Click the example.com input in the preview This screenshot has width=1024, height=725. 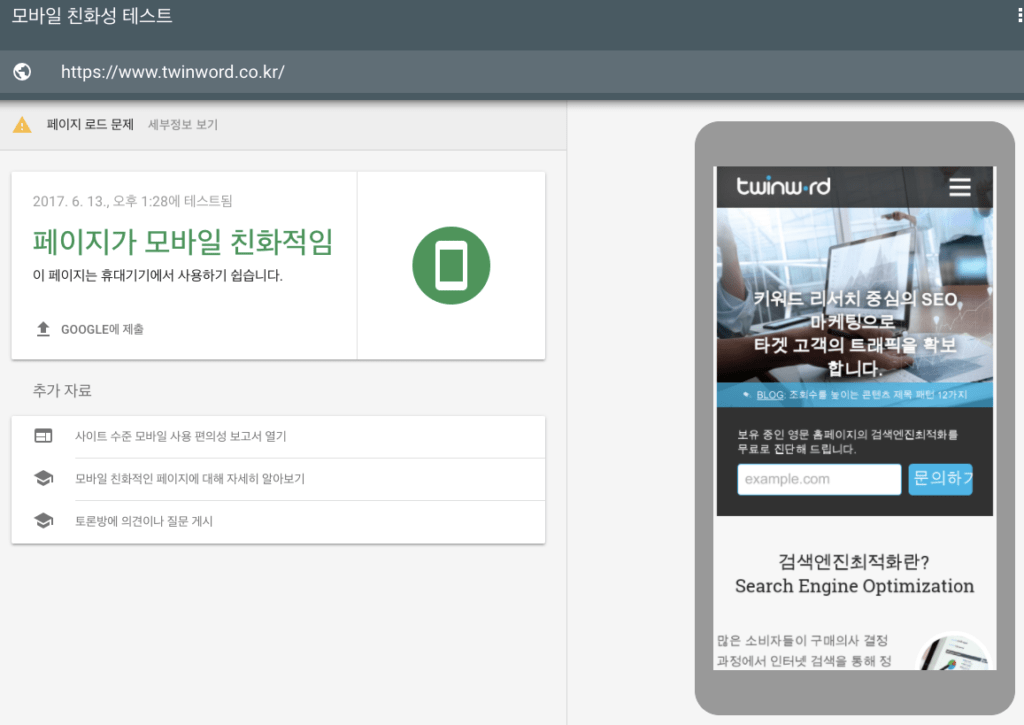click(819, 479)
